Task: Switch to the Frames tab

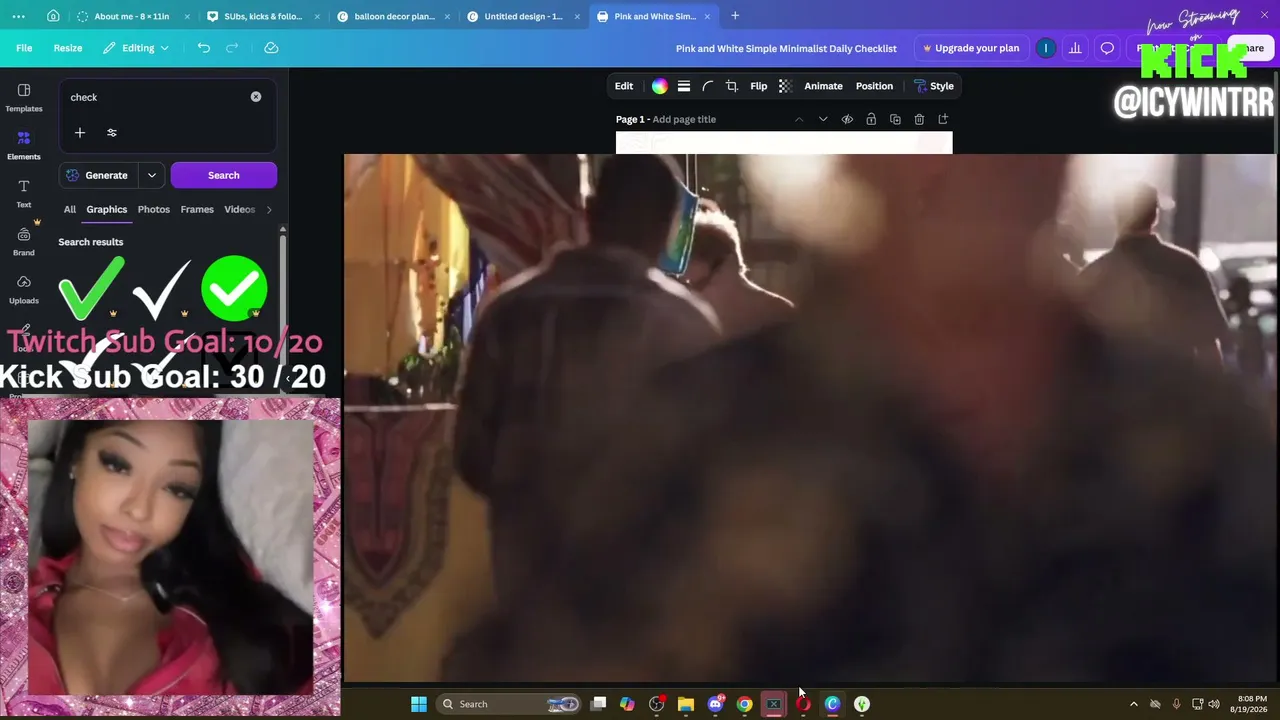Action: point(197,209)
